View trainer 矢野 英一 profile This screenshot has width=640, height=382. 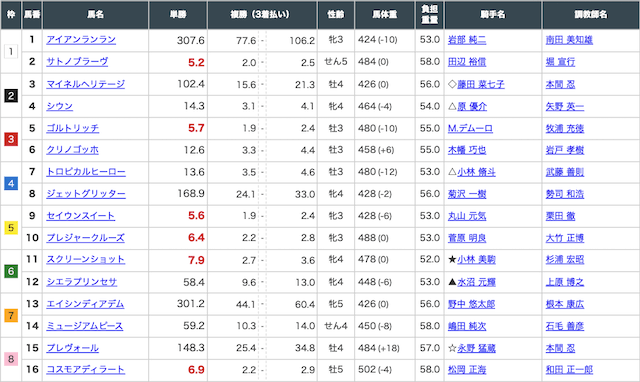coord(565,107)
